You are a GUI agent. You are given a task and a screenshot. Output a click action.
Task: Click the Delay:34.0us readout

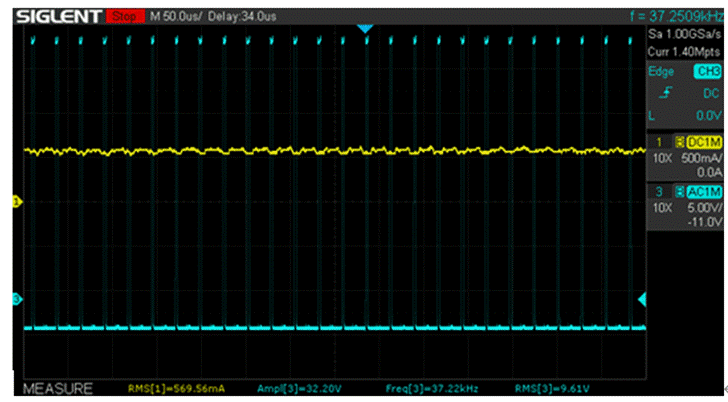click(x=240, y=17)
